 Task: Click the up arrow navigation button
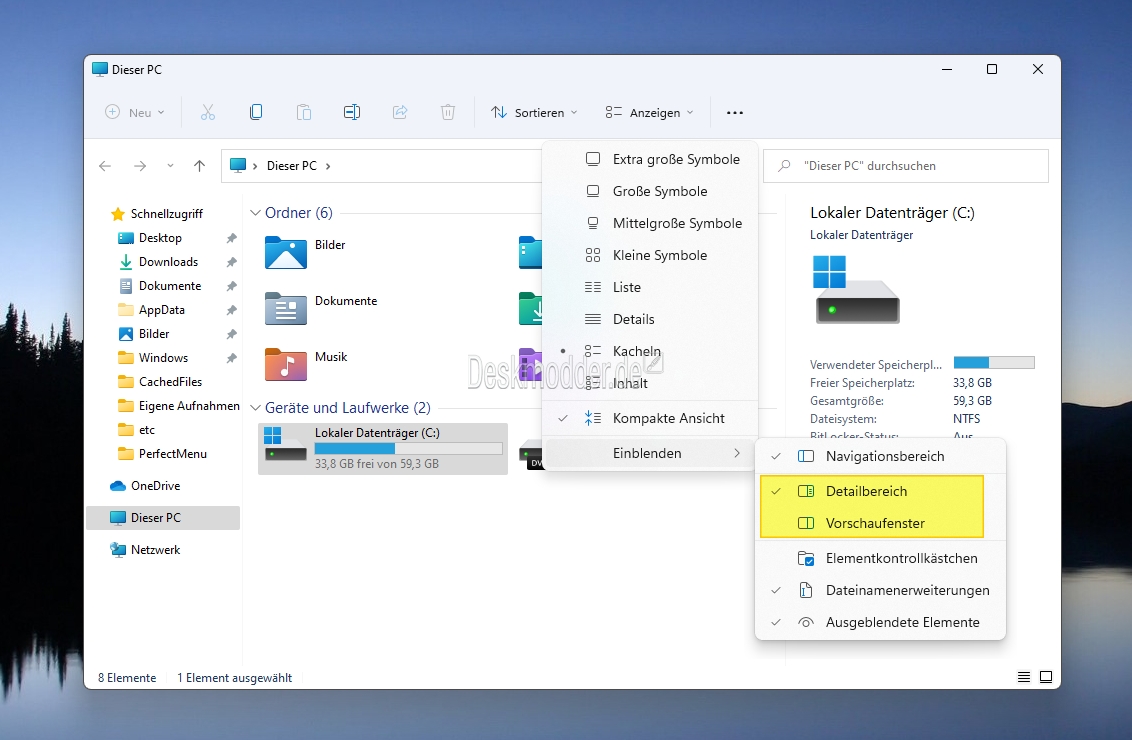pos(199,166)
